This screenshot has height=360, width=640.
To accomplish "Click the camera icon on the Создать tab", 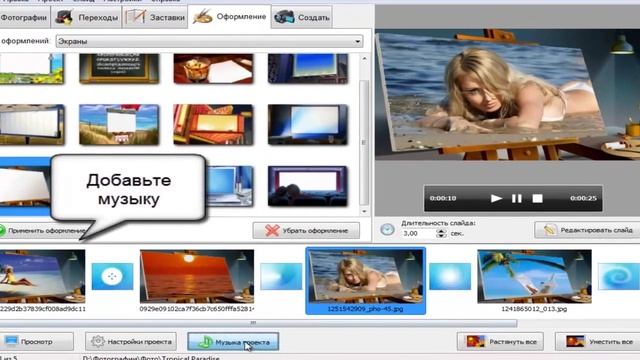I will [x=284, y=18].
